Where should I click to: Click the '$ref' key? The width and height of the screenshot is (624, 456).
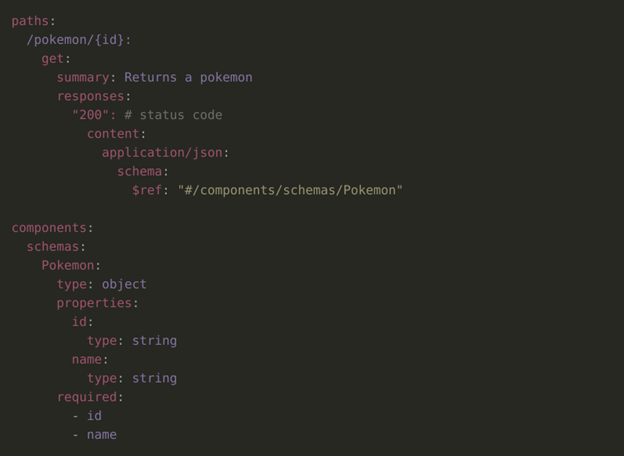point(147,190)
